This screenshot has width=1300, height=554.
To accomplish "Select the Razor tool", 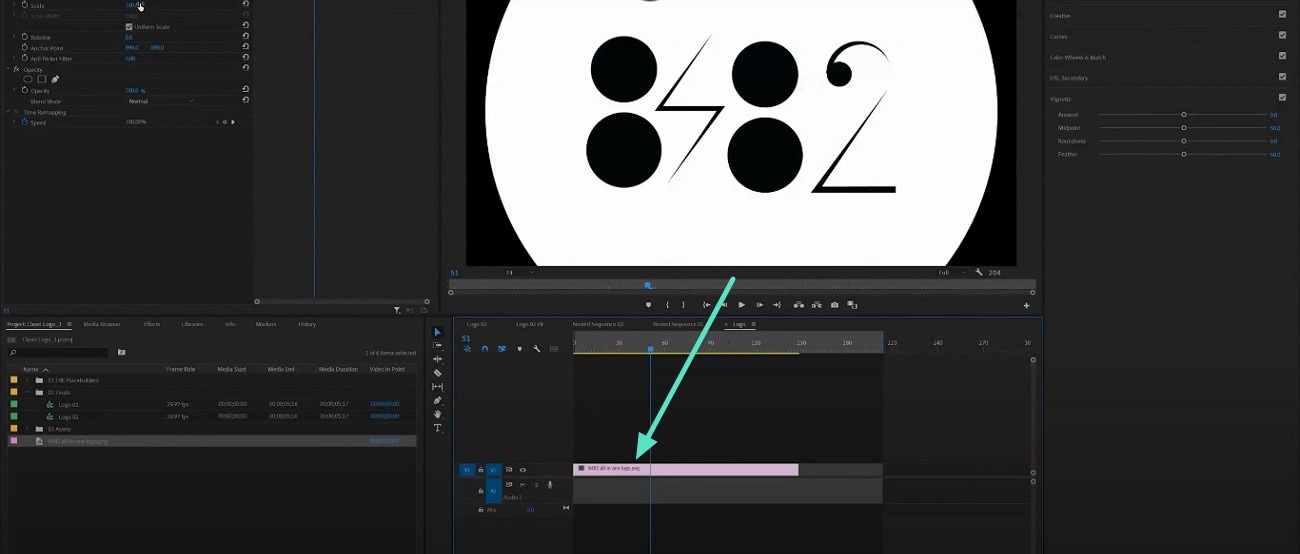I will pyautogui.click(x=437, y=373).
